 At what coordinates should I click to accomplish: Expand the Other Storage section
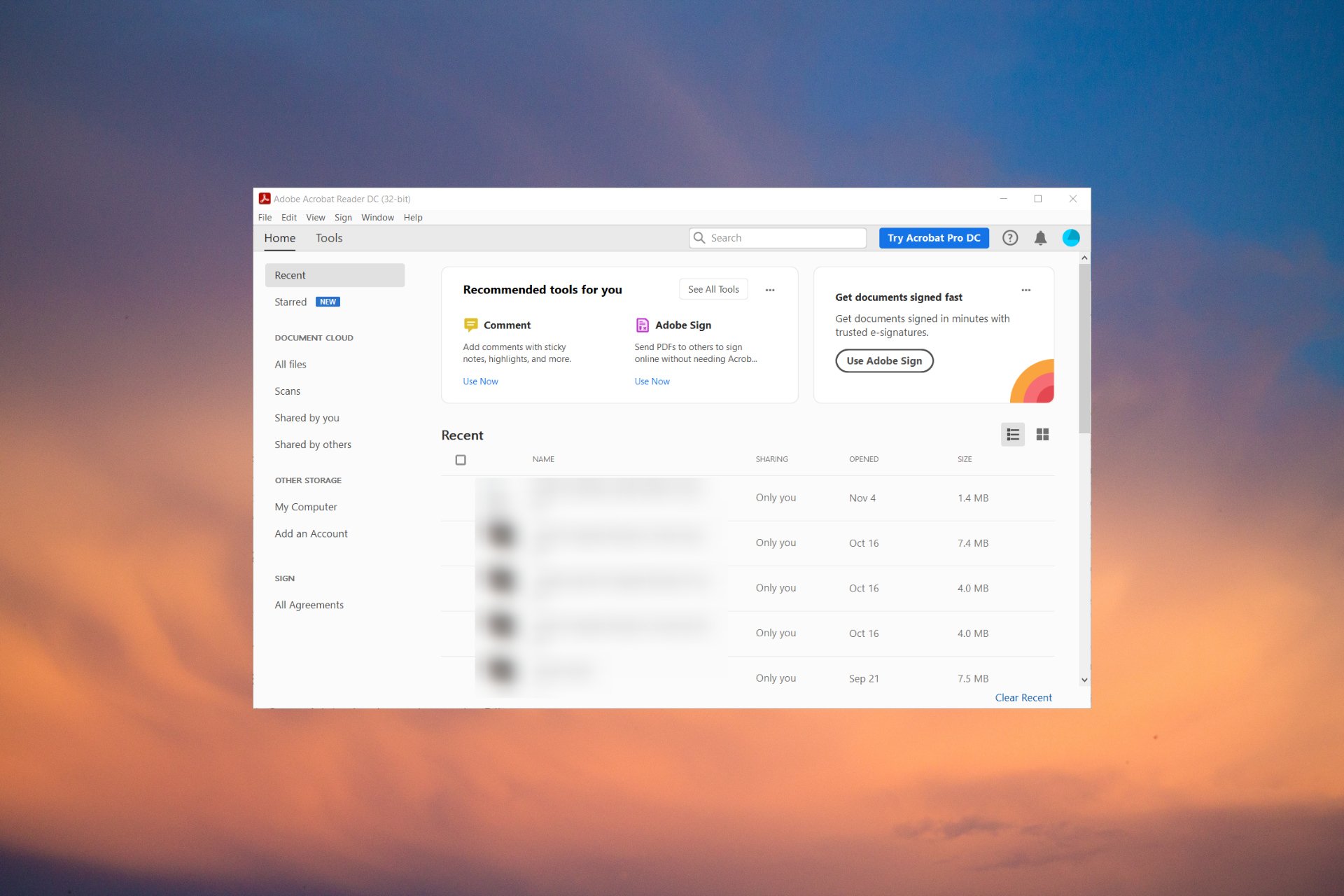pyautogui.click(x=308, y=479)
